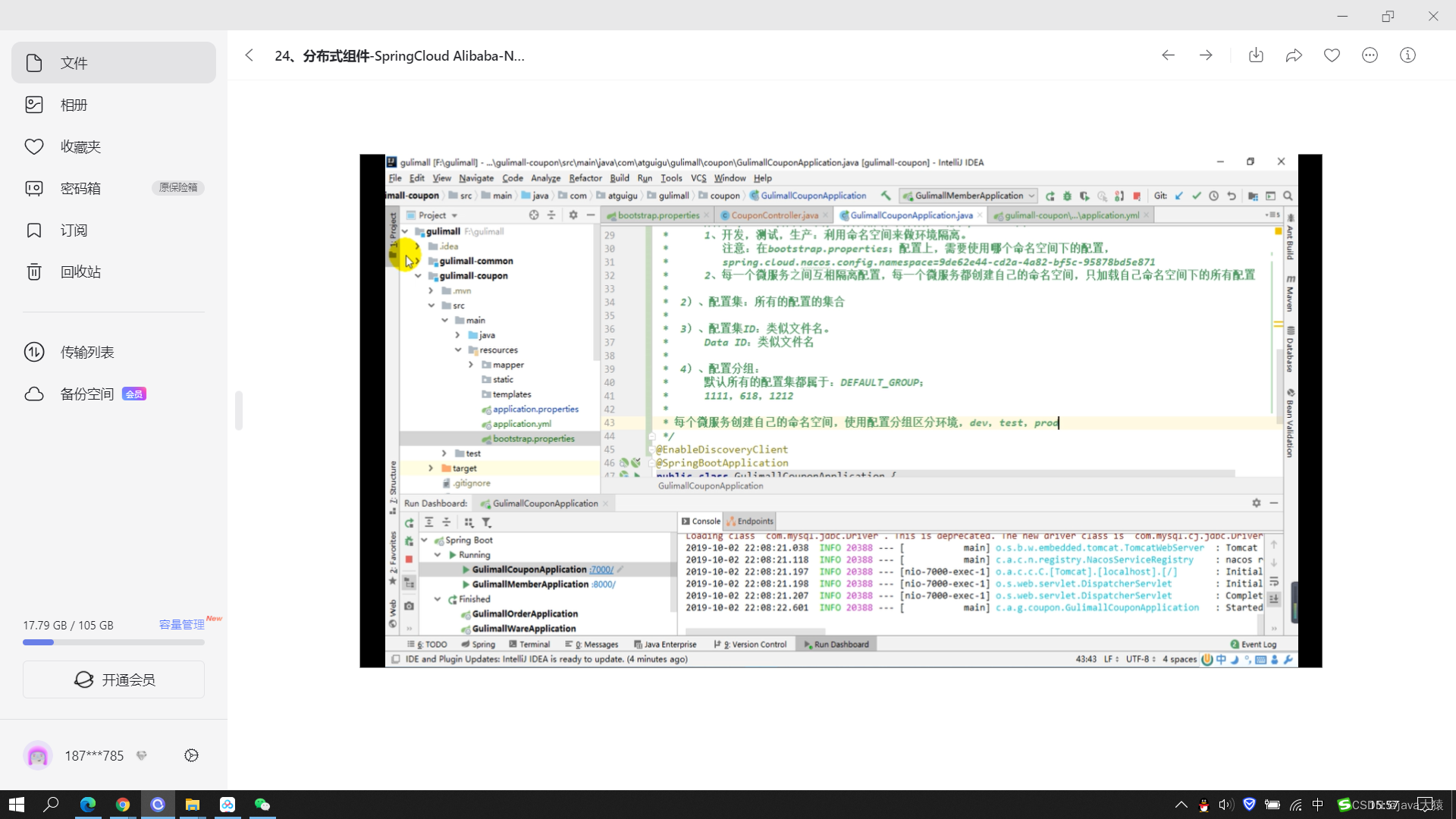Viewport: 1456px width, 819px height.
Task: Toggle favorite heart for this file
Action: [x=1332, y=55]
